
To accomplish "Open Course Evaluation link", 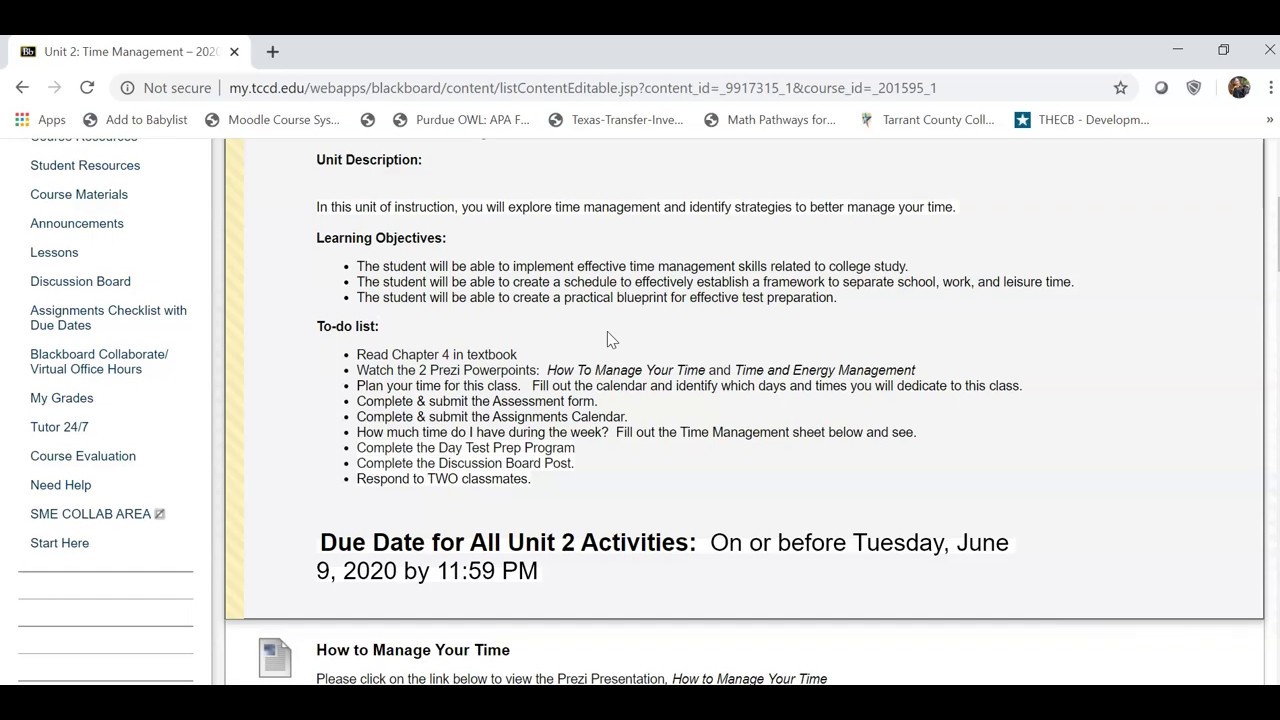I will tap(83, 456).
